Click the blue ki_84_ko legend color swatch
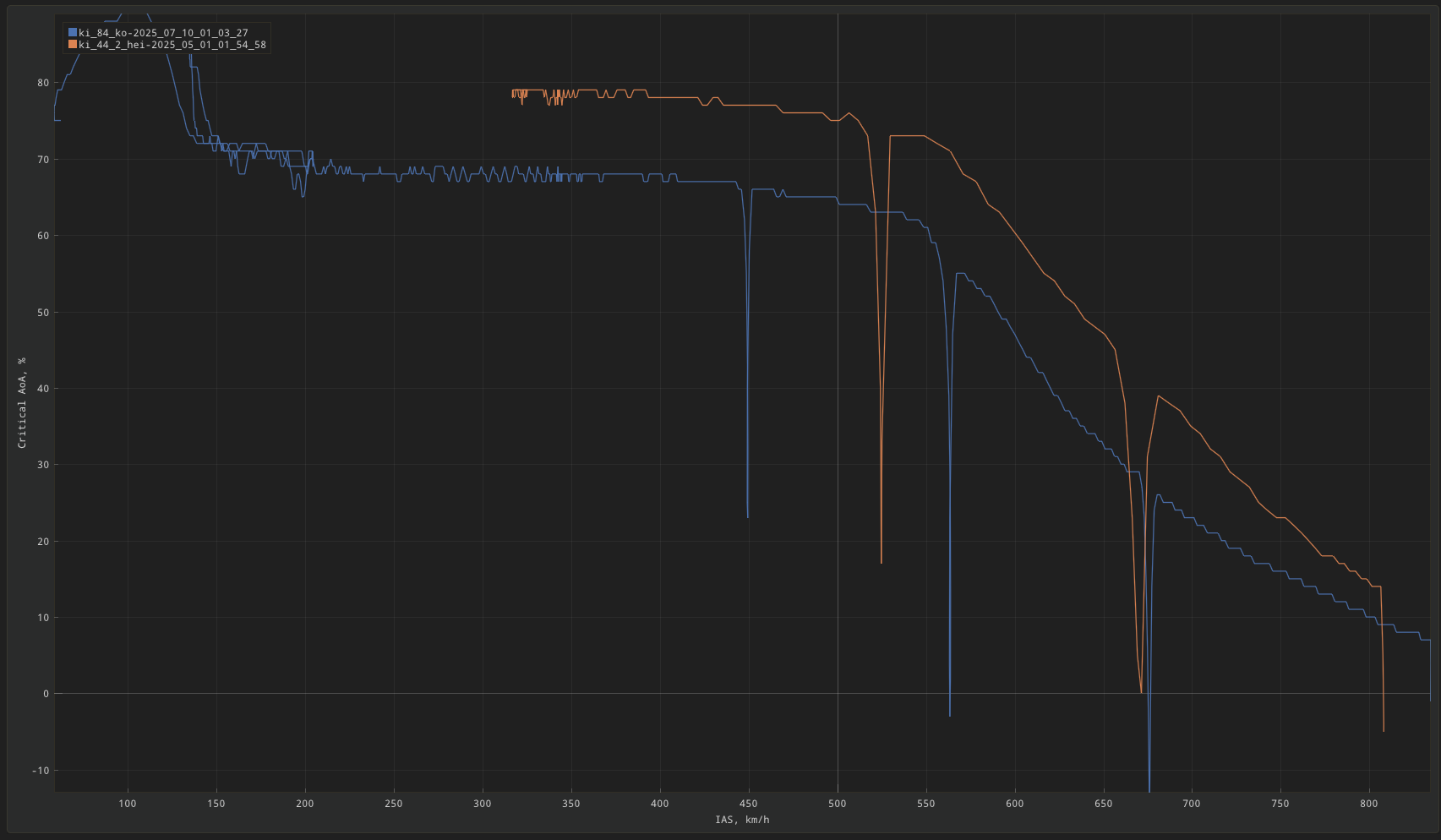 tap(73, 33)
